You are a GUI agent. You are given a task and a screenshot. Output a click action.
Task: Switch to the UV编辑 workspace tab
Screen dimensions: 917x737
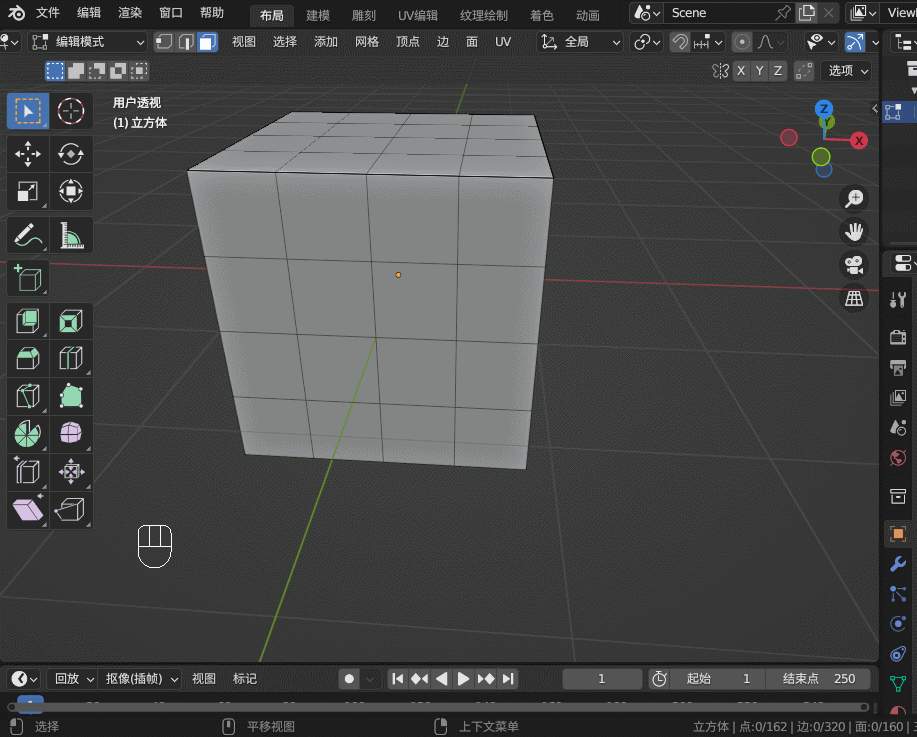coord(418,15)
